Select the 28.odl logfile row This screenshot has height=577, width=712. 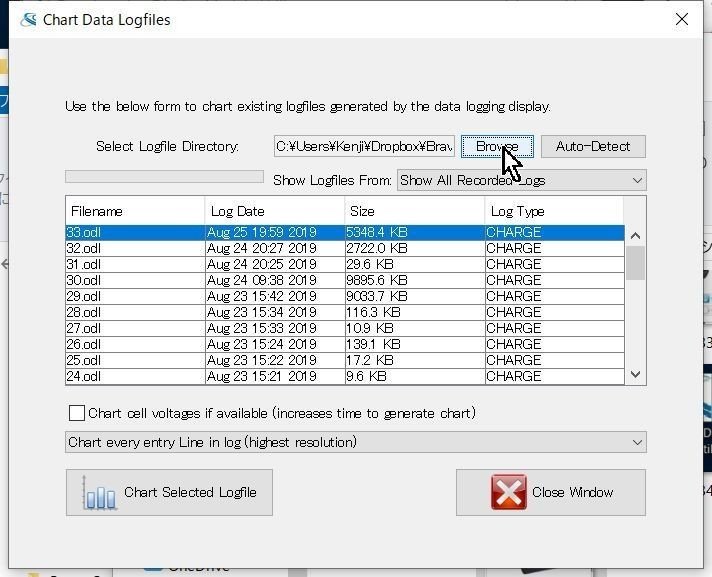pyautogui.click(x=345, y=312)
